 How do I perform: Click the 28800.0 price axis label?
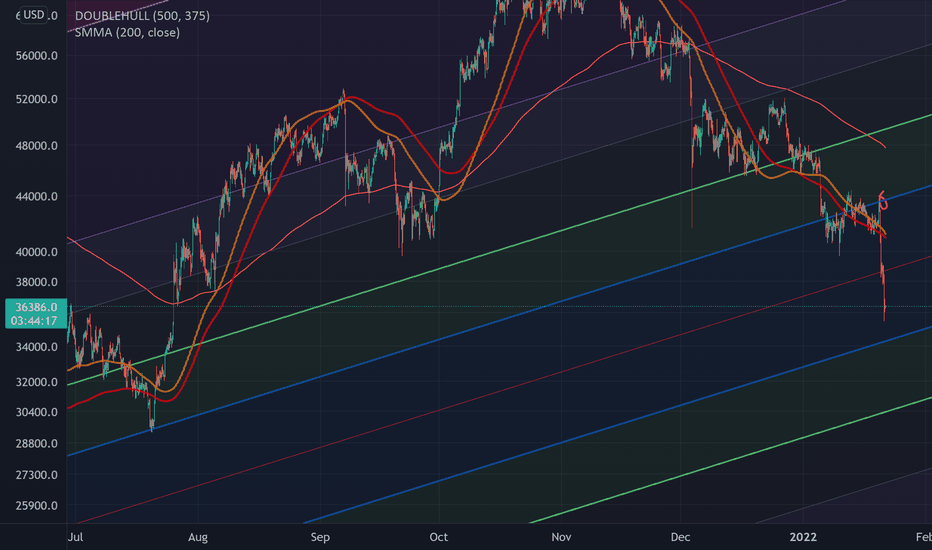[x=37, y=444]
